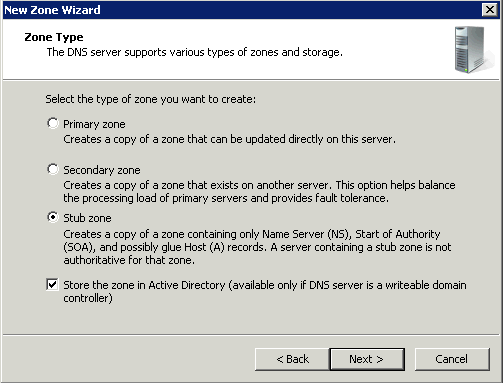
Task: Click the Next > button
Action: coord(367,359)
